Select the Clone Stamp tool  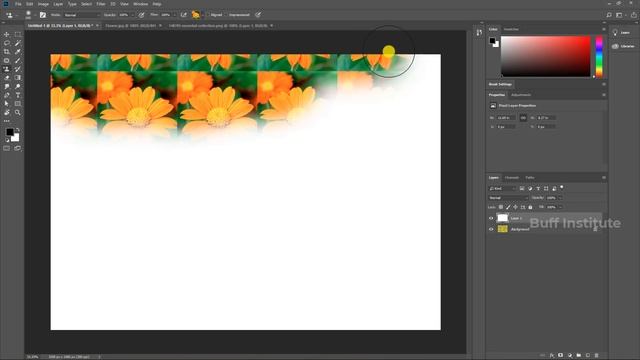7,69
